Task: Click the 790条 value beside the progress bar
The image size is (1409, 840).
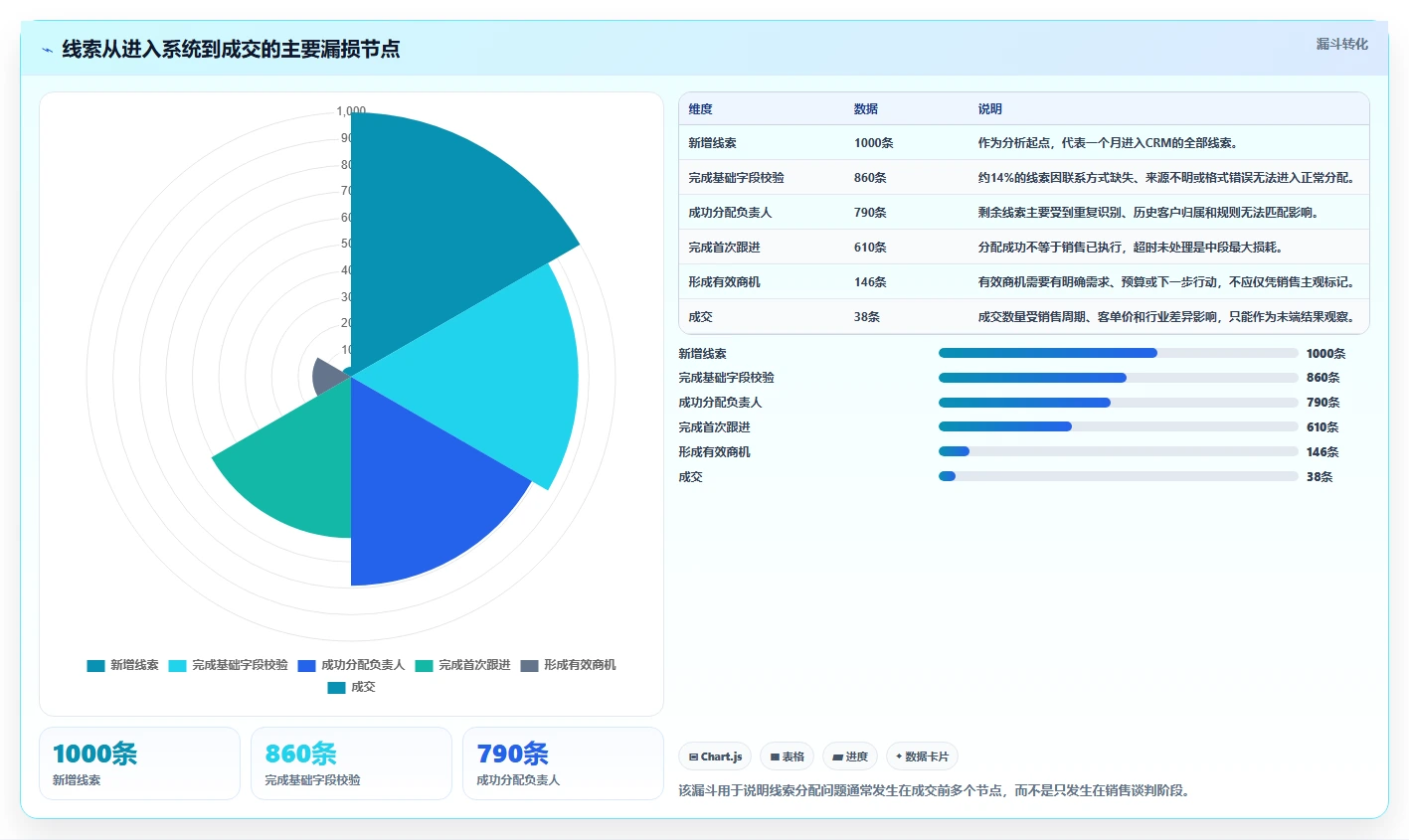Action: (1322, 403)
